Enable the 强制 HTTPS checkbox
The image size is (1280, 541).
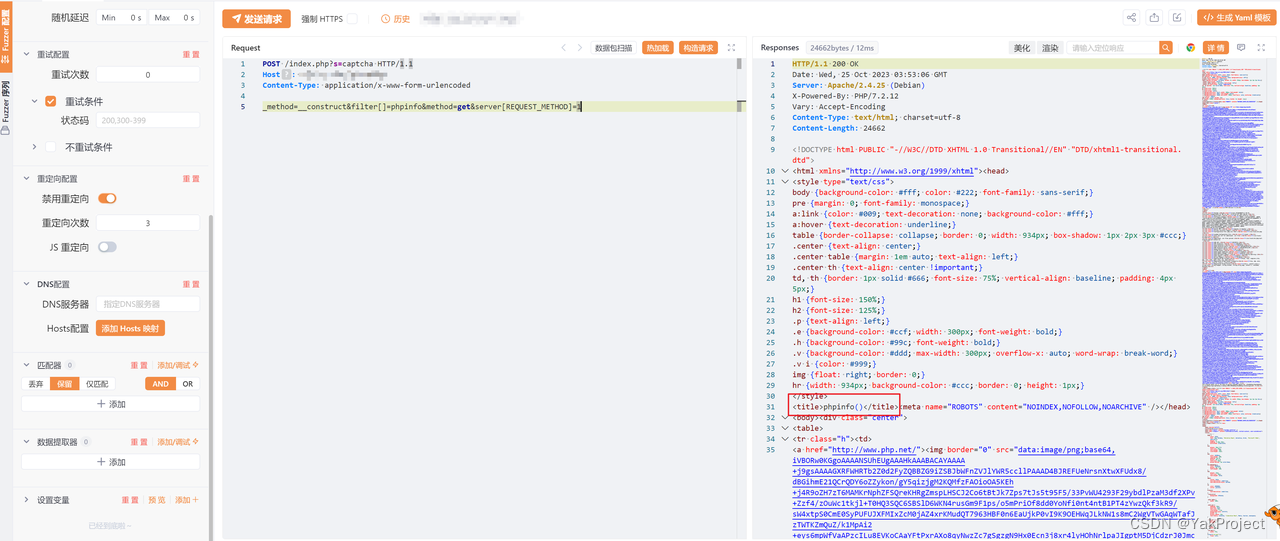click(351, 19)
